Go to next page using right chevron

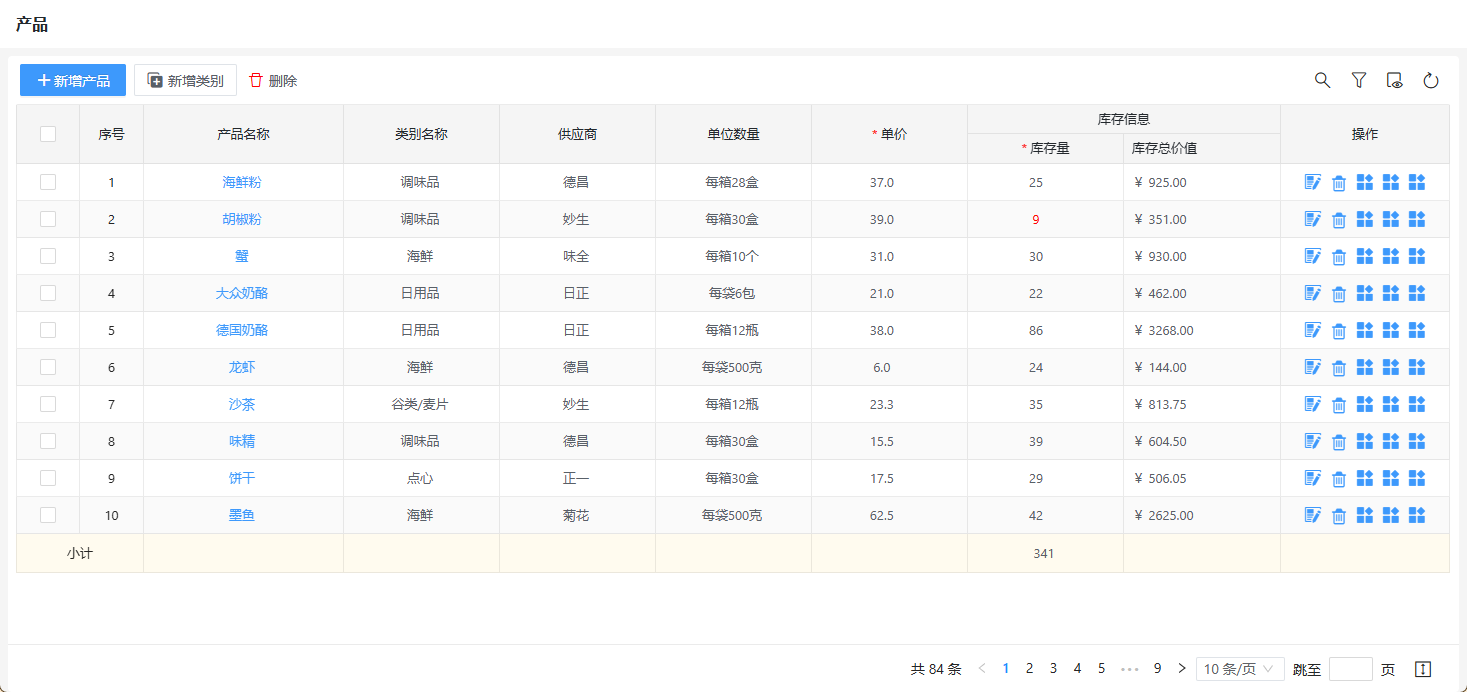pos(1182,669)
